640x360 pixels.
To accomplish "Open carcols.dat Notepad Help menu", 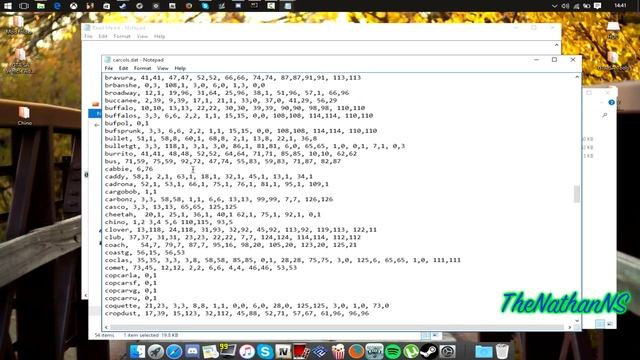I will coord(180,68).
